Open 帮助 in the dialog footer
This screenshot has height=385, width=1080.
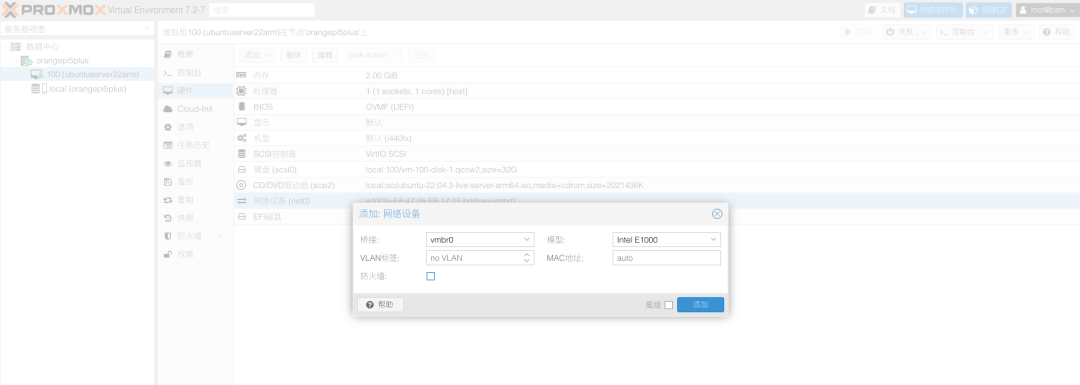pos(380,305)
